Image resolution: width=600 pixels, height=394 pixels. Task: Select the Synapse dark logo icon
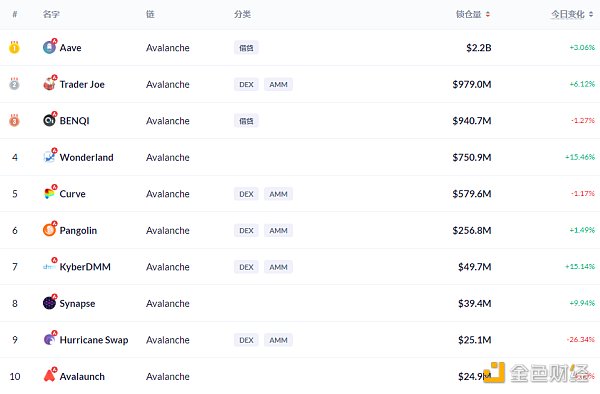(x=49, y=302)
